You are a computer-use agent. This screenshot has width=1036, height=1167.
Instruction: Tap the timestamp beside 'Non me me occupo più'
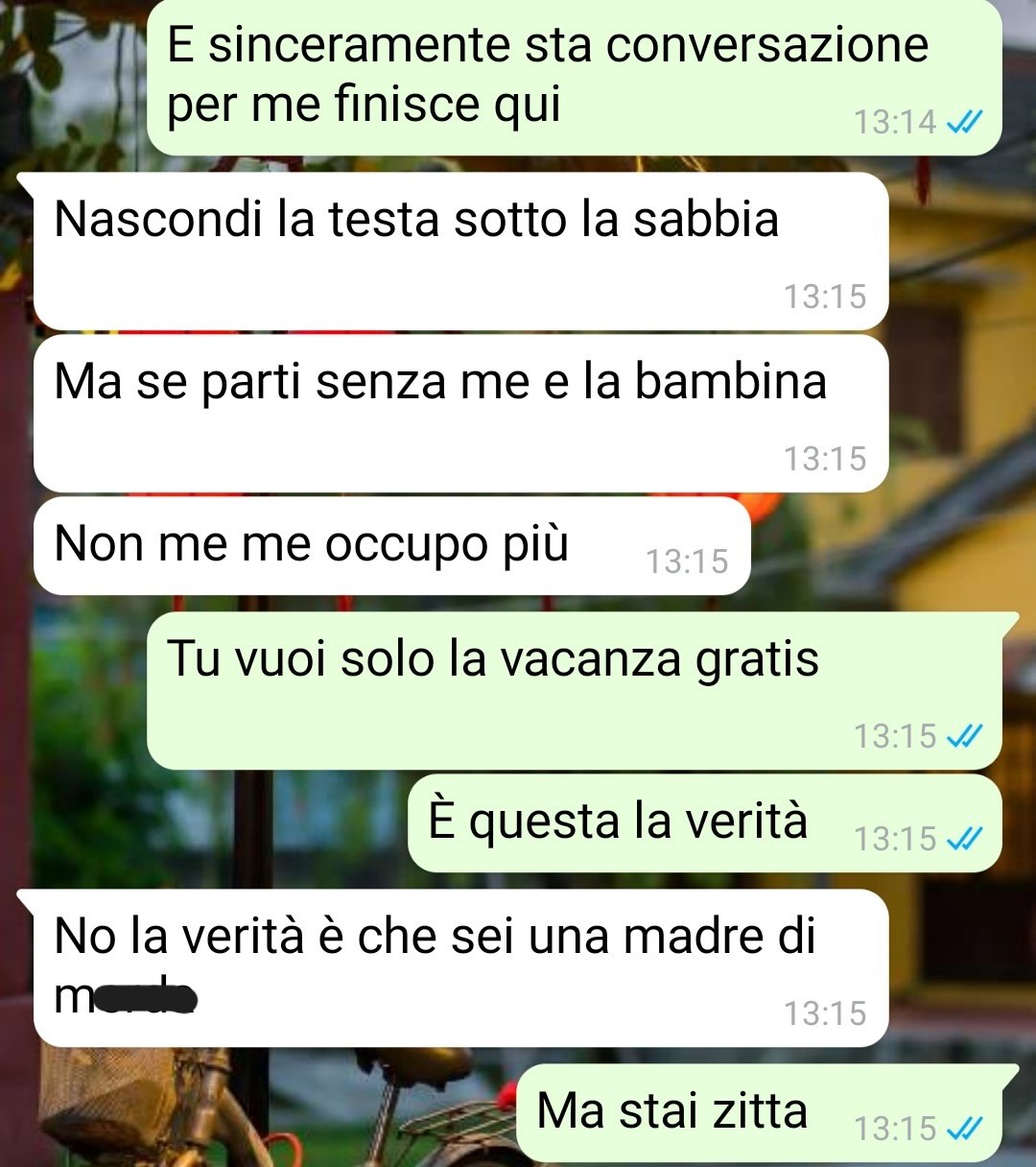(687, 561)
